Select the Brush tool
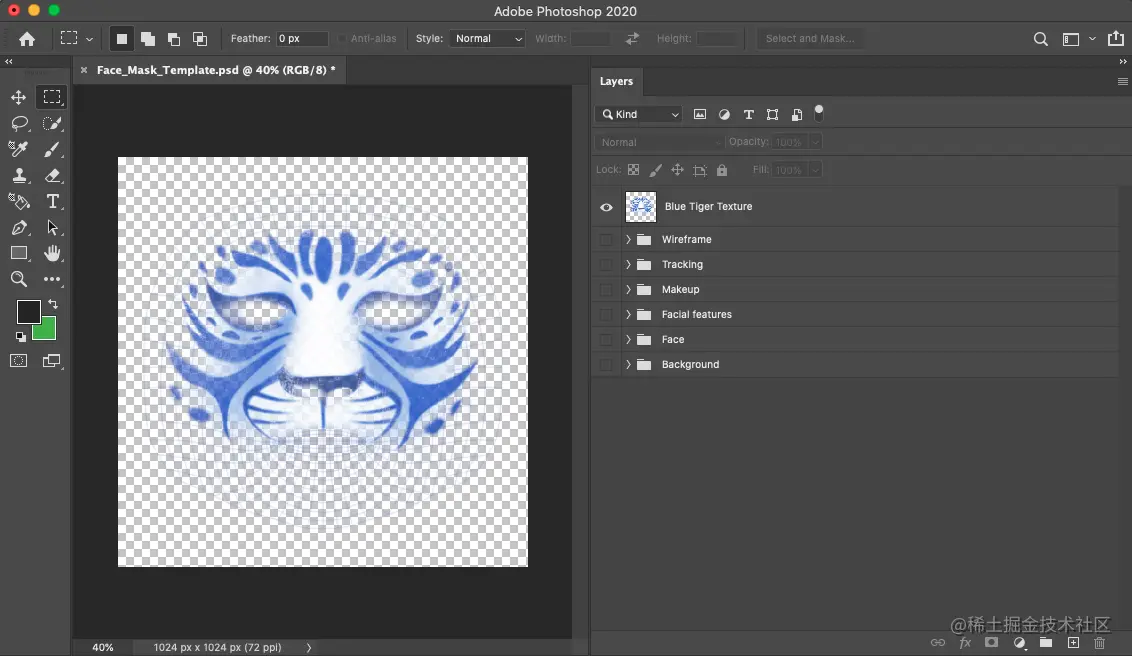 coord(52,149)
